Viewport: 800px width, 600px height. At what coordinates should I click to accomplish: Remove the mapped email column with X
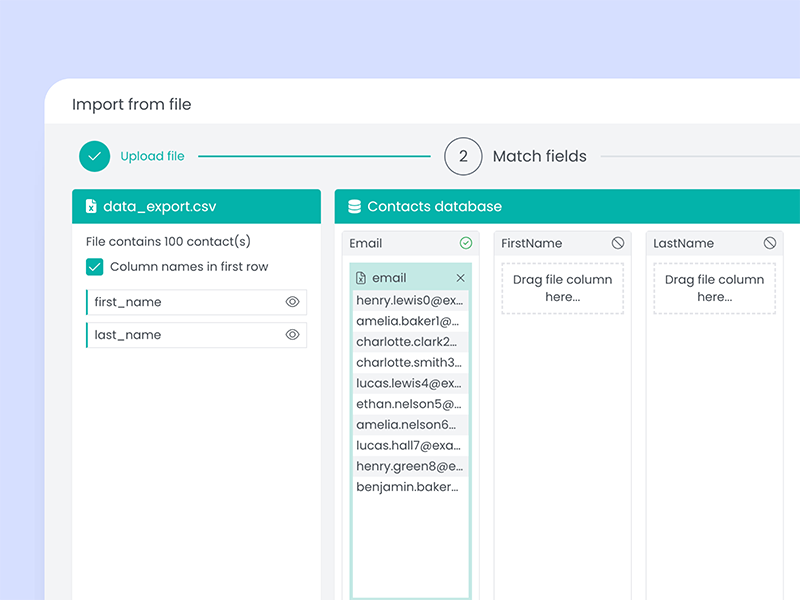pos(460,278)
